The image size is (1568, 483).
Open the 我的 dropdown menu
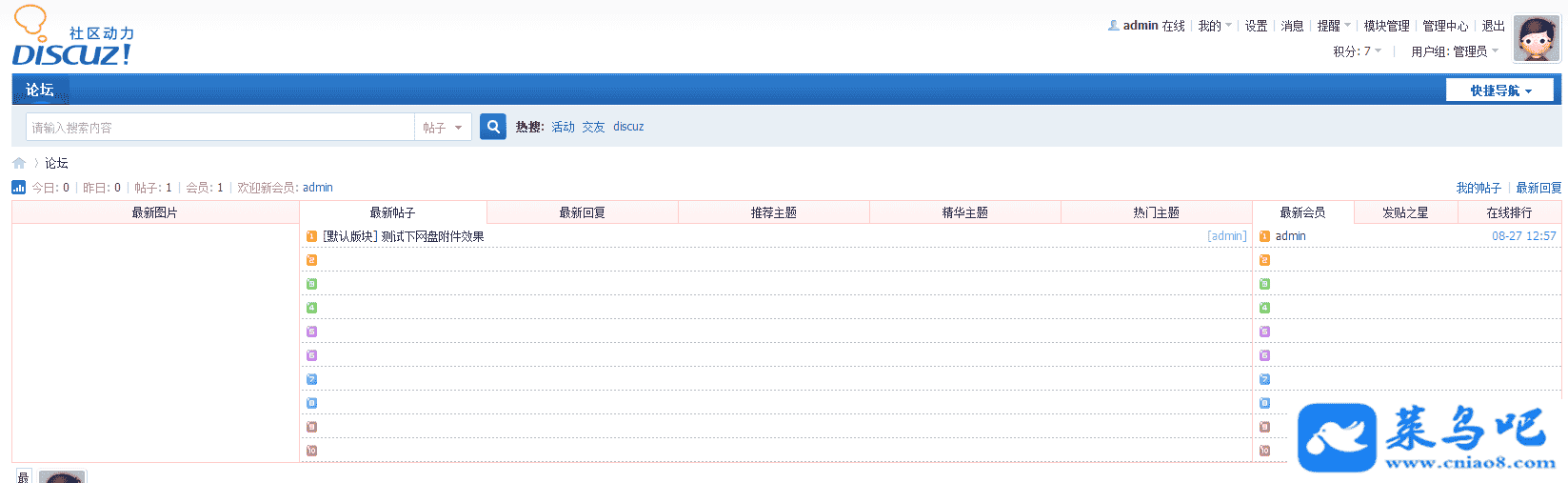click(x=1215, y=26)
